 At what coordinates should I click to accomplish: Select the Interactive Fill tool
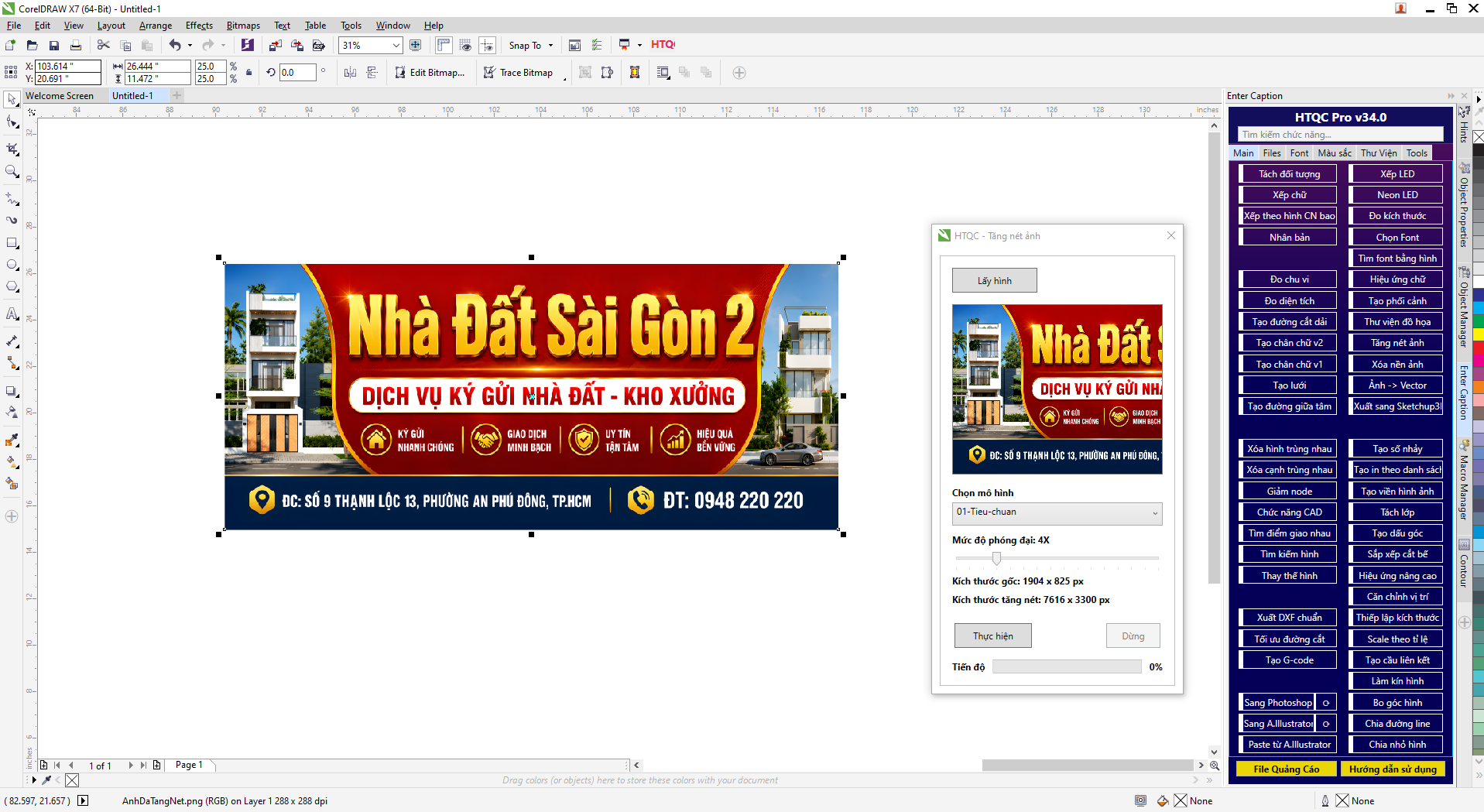(12, 462)
